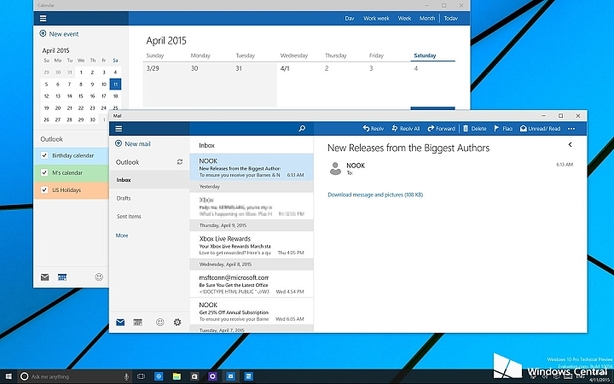Open the Windows Start button
The width and height of the screenshot is (614, 384).
tap(8, 377)
